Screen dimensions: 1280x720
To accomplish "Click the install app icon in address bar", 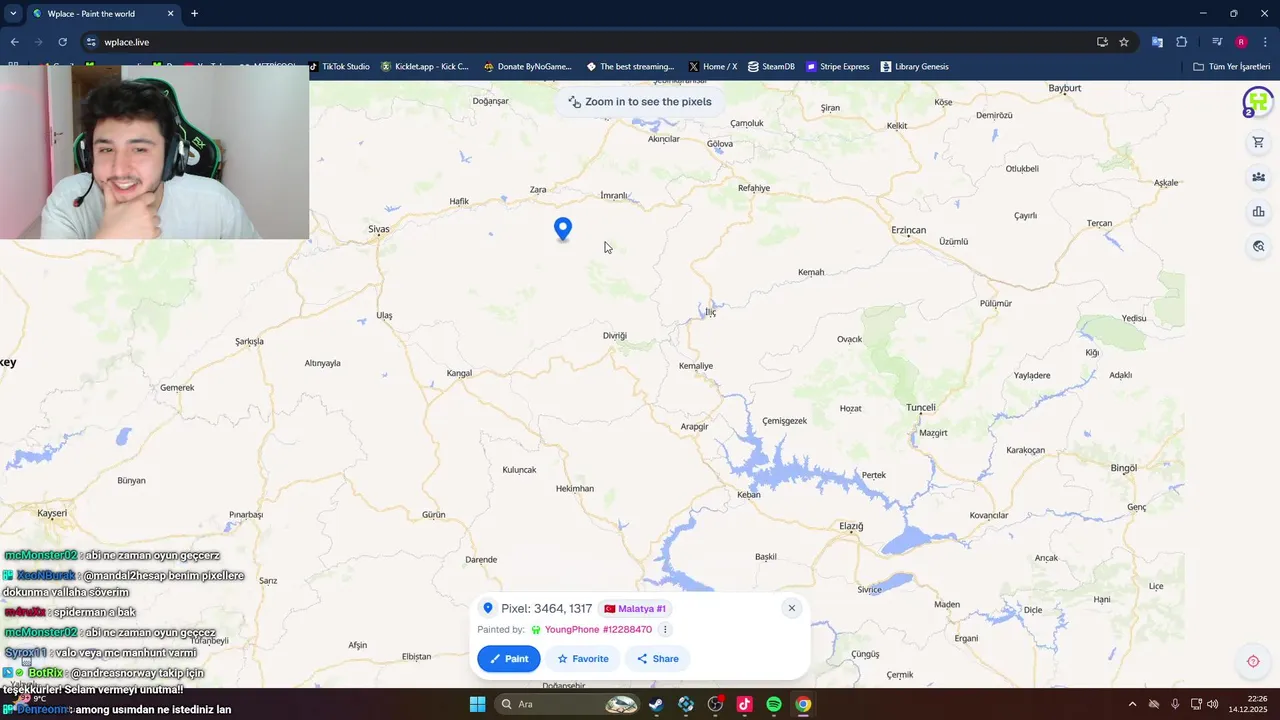I will (1102, 42).
